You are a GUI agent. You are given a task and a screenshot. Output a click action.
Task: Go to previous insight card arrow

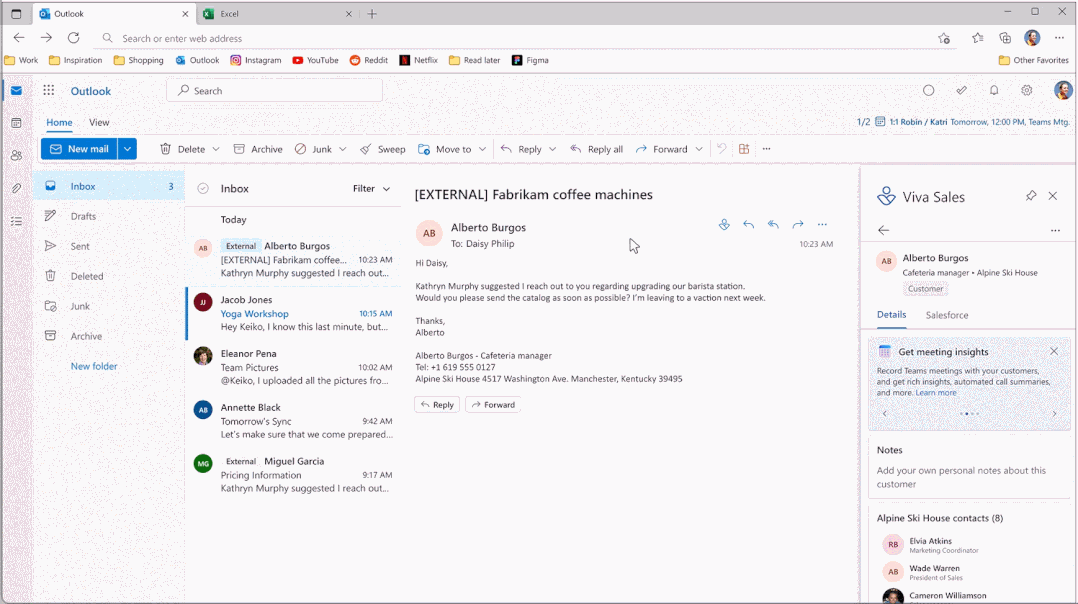point(885,414)
